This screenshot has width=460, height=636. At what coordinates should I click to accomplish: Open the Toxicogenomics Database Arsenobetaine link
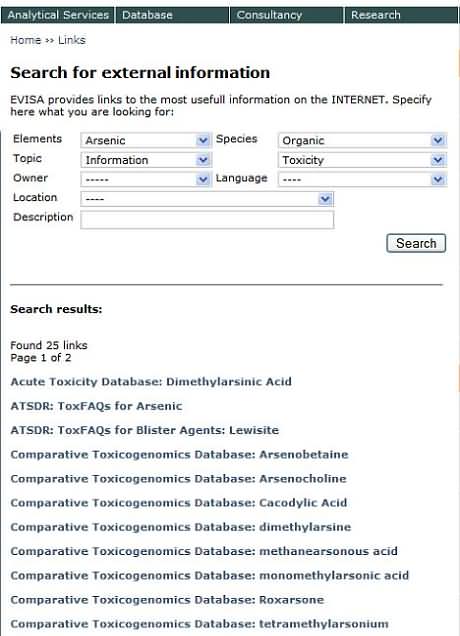point(179,454)
